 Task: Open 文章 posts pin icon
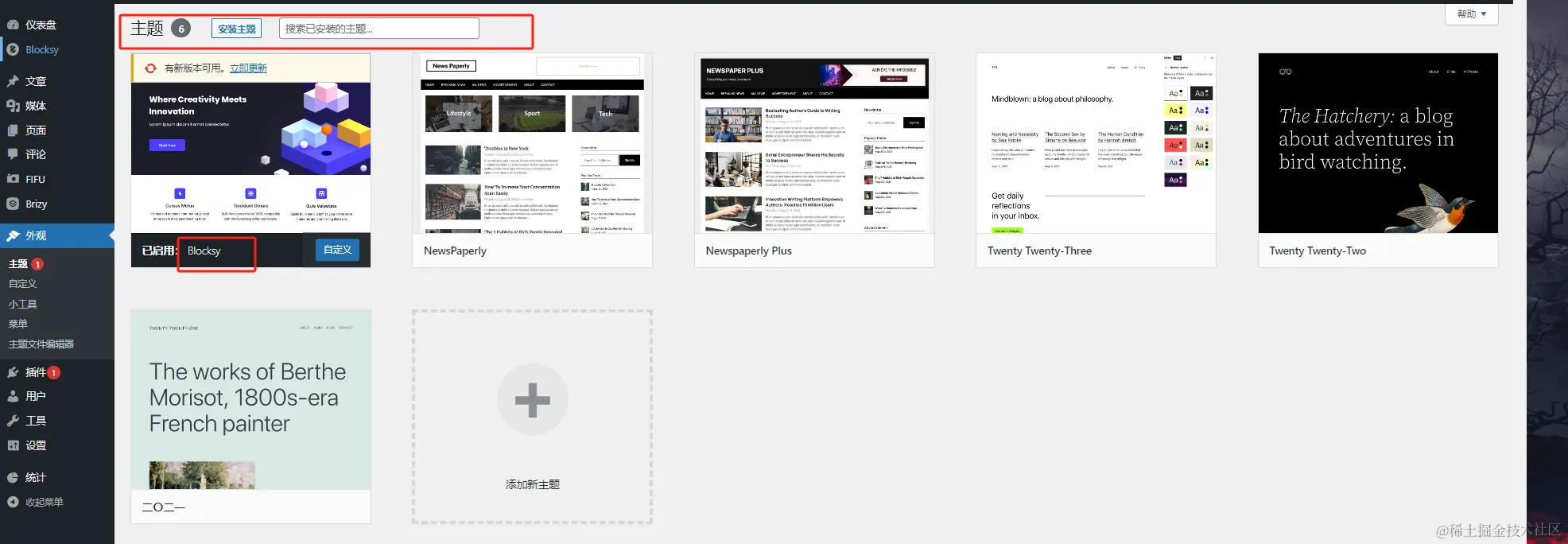tap(13, 81)
